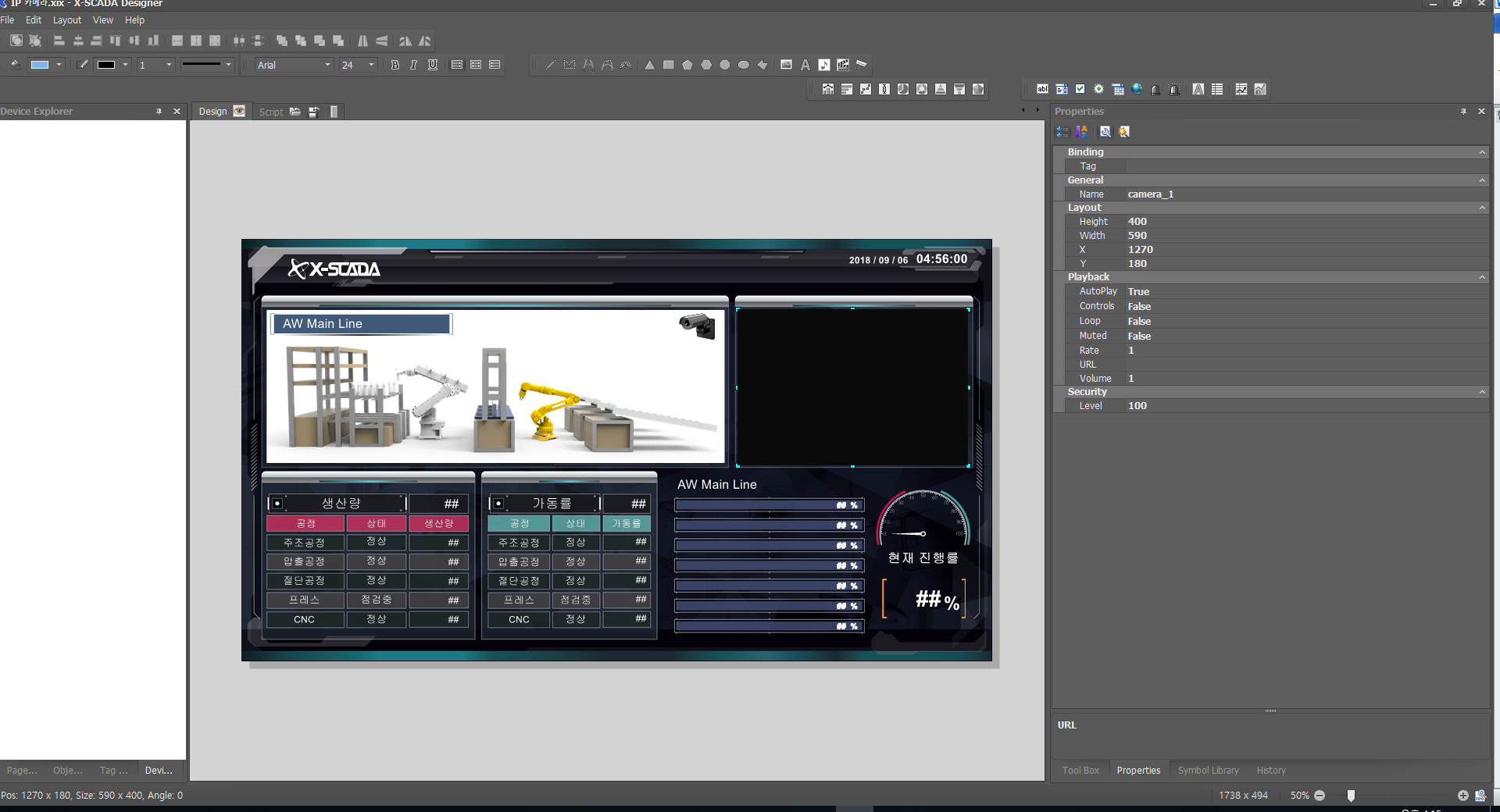Screen dimensions: 1500x812
Task: Collapse the Playback property section
Action: 1482,277
